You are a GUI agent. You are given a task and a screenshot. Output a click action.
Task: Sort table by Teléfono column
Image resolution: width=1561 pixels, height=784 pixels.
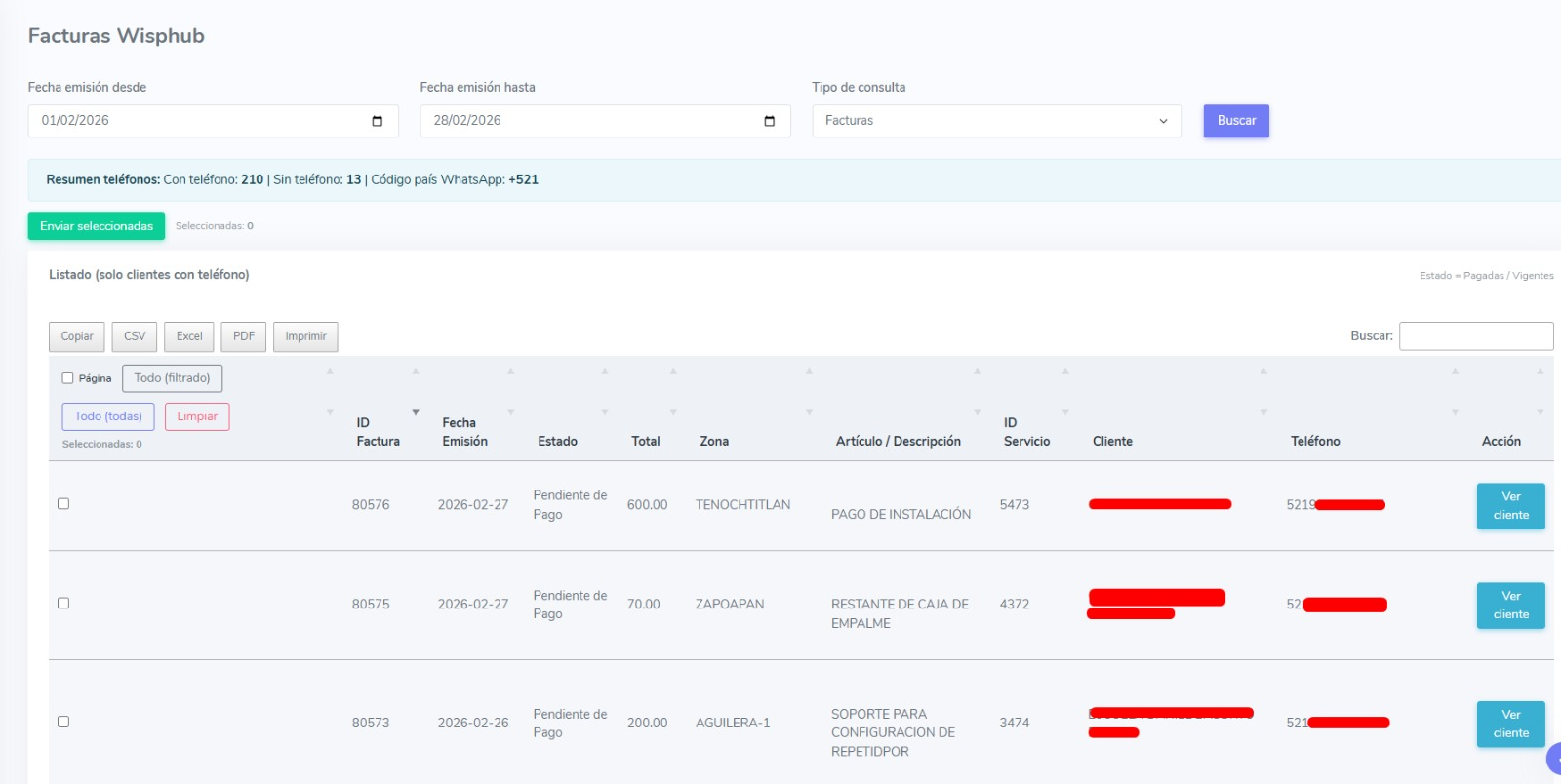(1315, 441)
